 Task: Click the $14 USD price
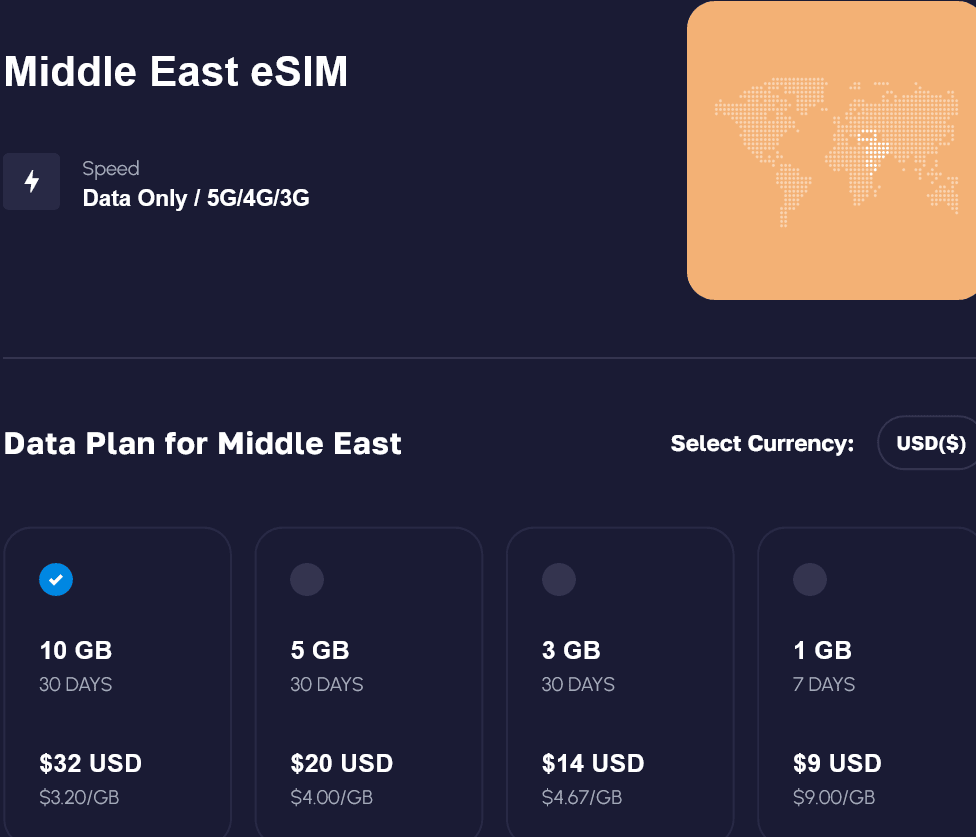click(593, 764)
